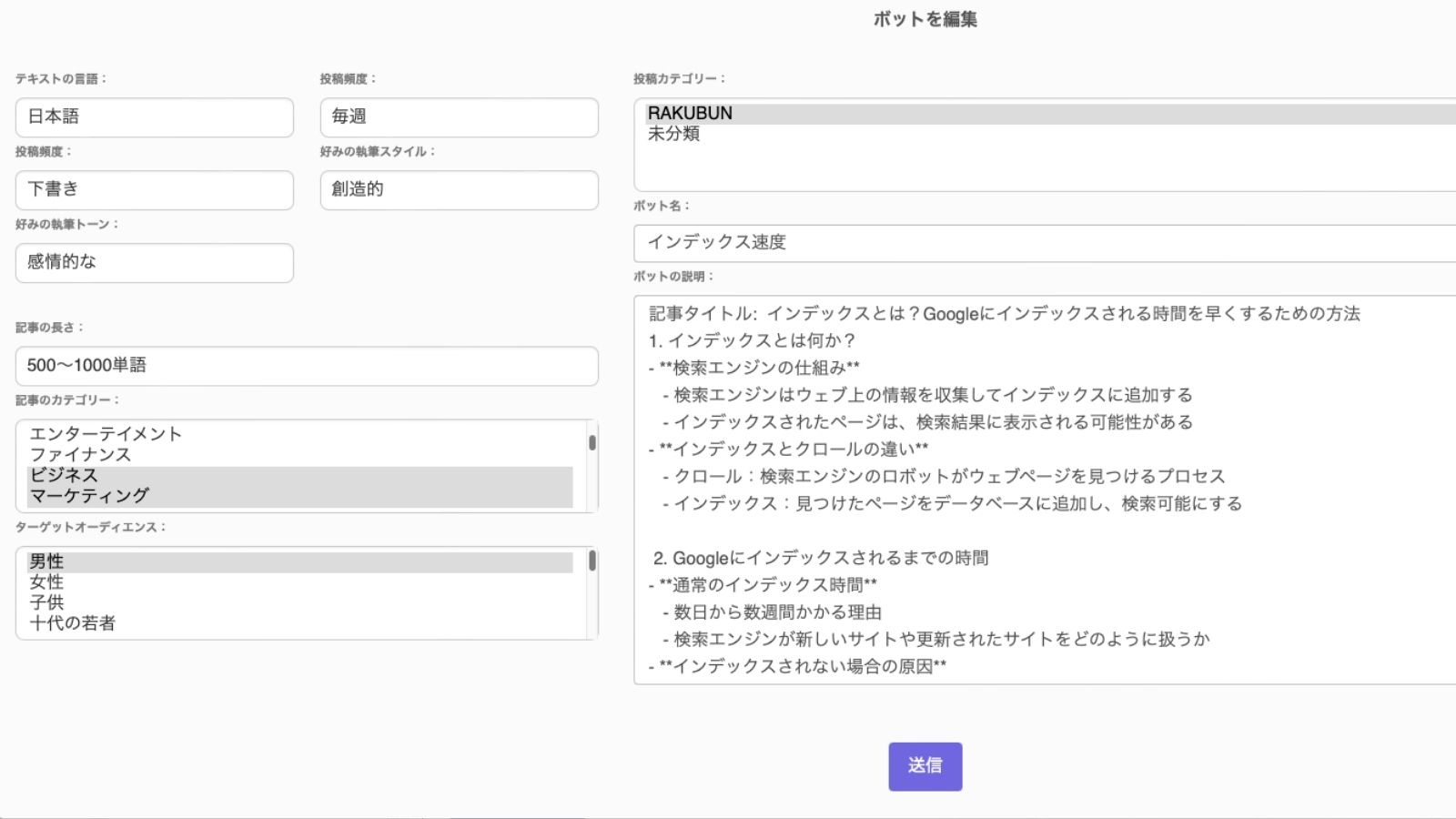1456x819 pixels.
Task: Click ビジネス option in category list
Action: pyautogui.click(x=64, y=475)
